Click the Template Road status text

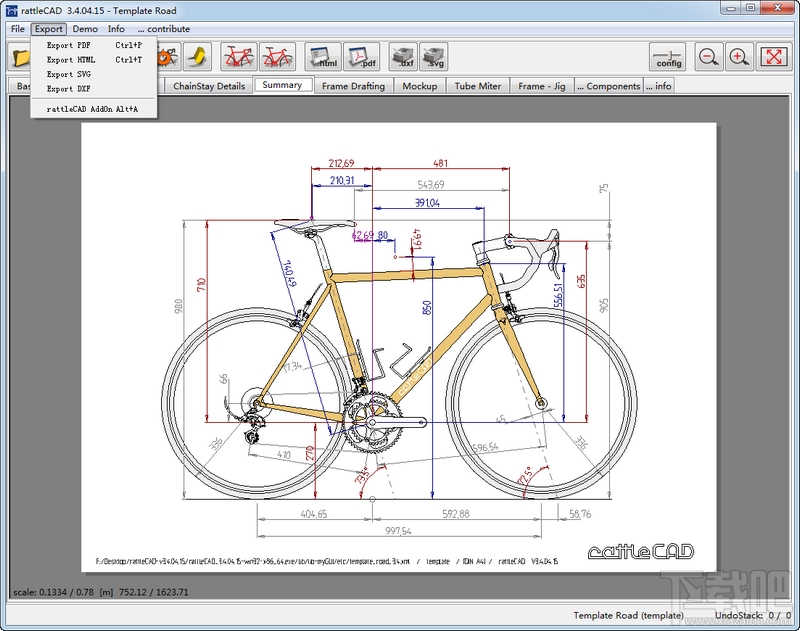pos(629,615)
